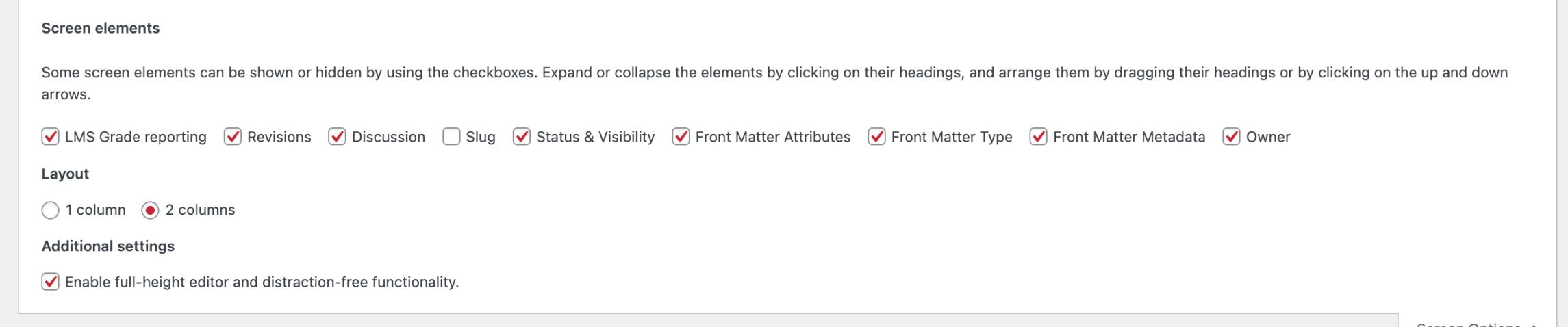Click the '1 column' label text
Viewport: 1568px width, 327px height.
click(95, 210)
